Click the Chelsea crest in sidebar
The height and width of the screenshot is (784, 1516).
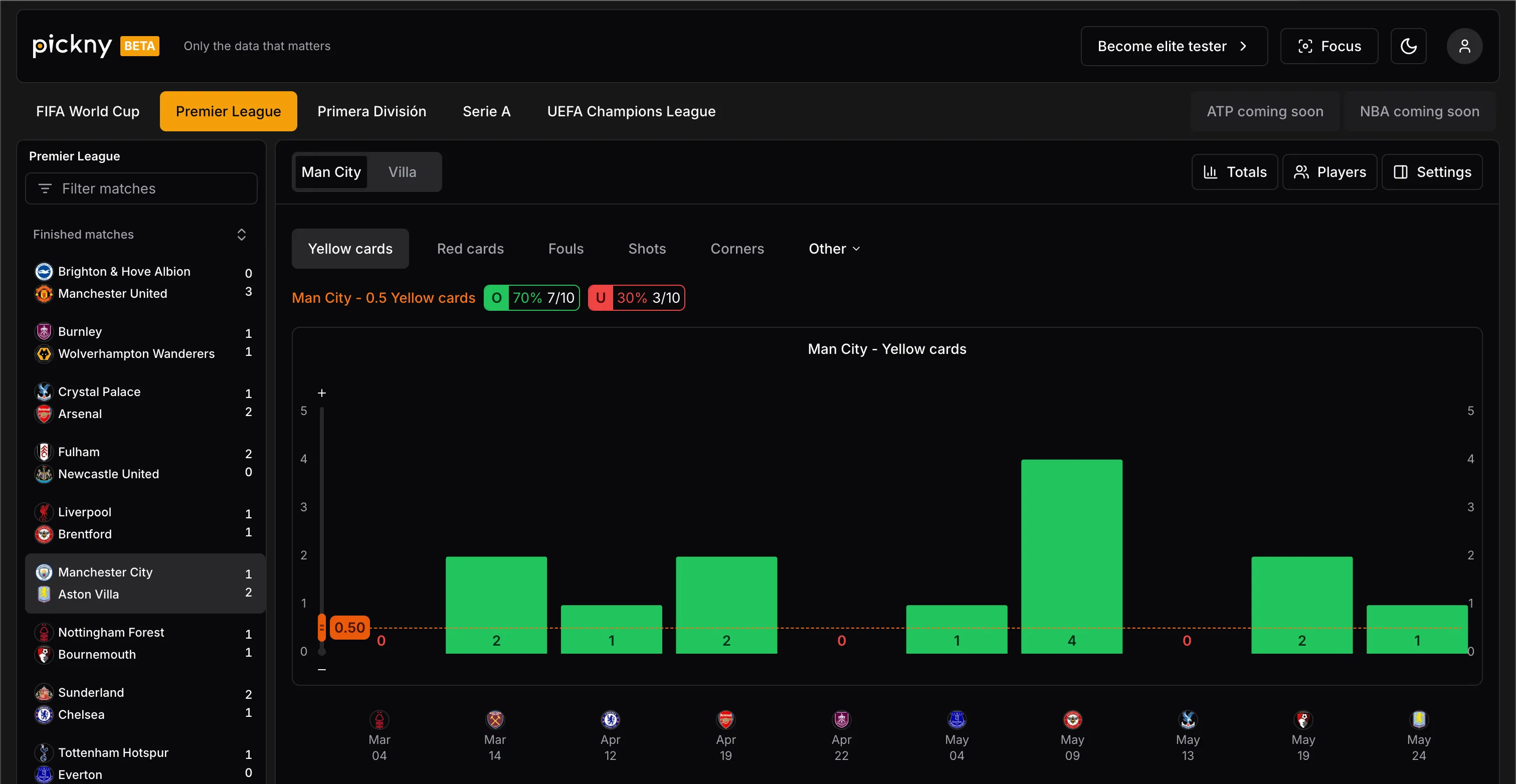pos(44,714)
